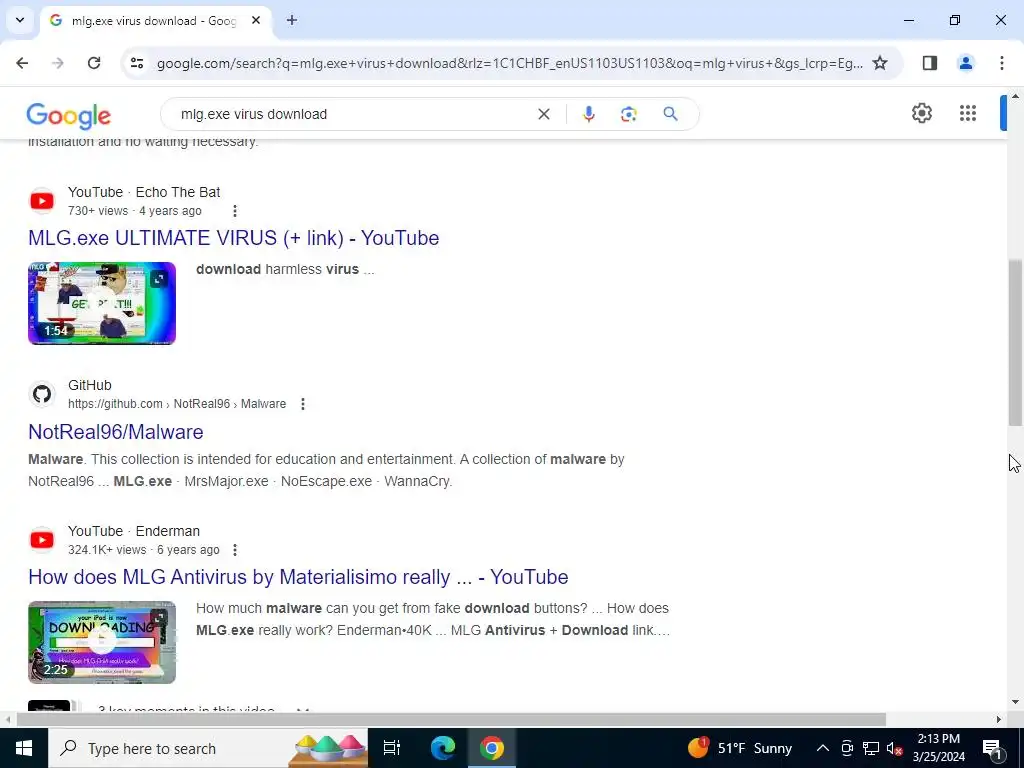This screenshot has height=768, width=1024.
Task: Click the Google logo
Action: click(x=69, y=116)
